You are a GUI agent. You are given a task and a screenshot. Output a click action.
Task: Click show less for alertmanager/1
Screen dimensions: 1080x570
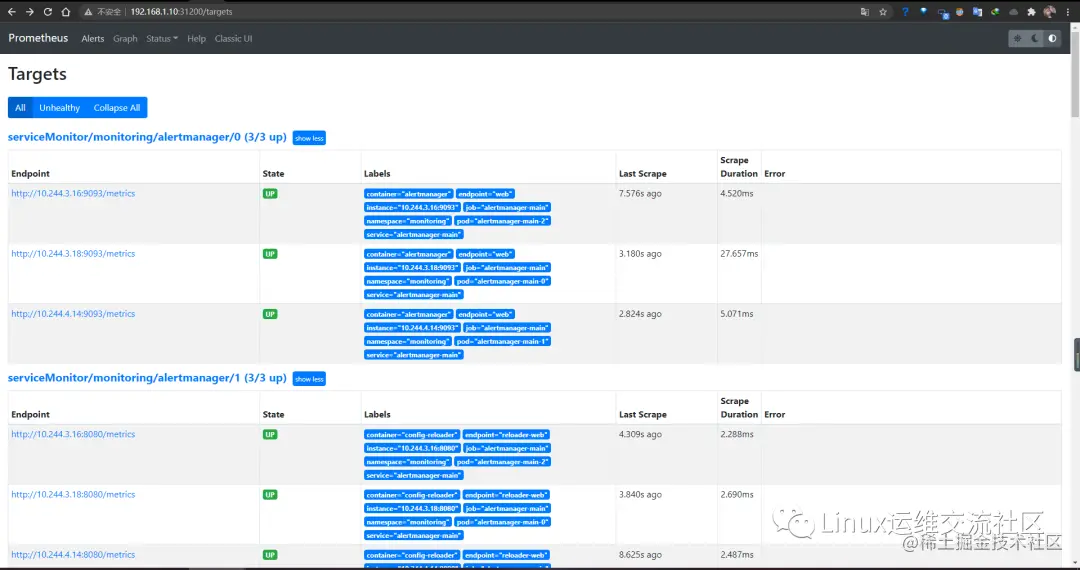click(x=309, y=379)
